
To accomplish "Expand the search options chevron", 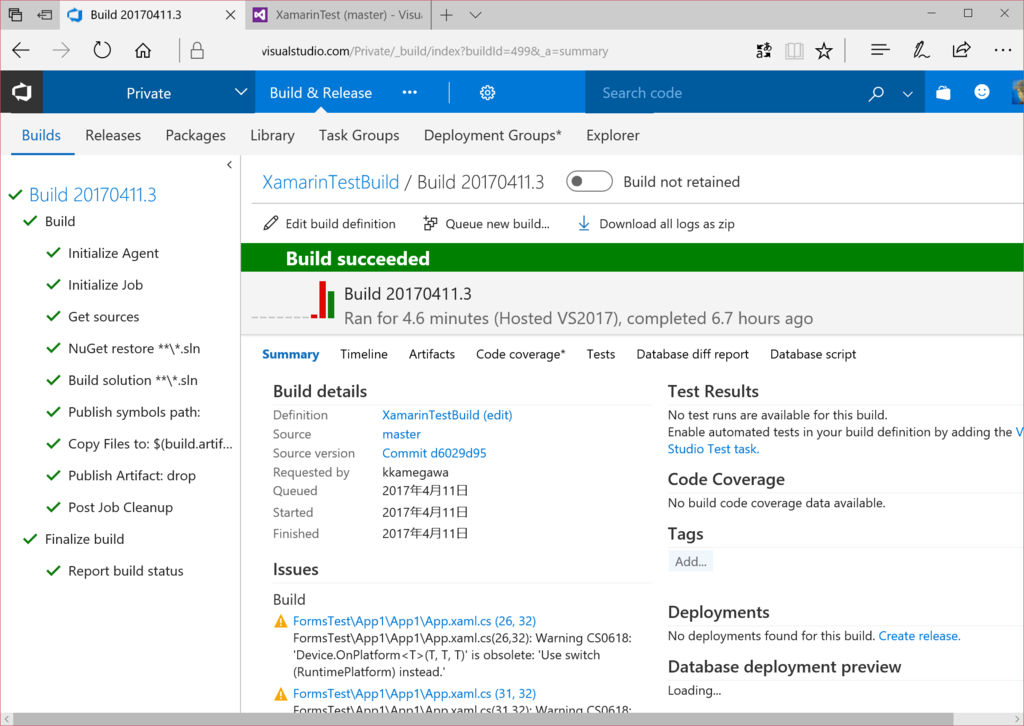I will click(x=908, y=94).
